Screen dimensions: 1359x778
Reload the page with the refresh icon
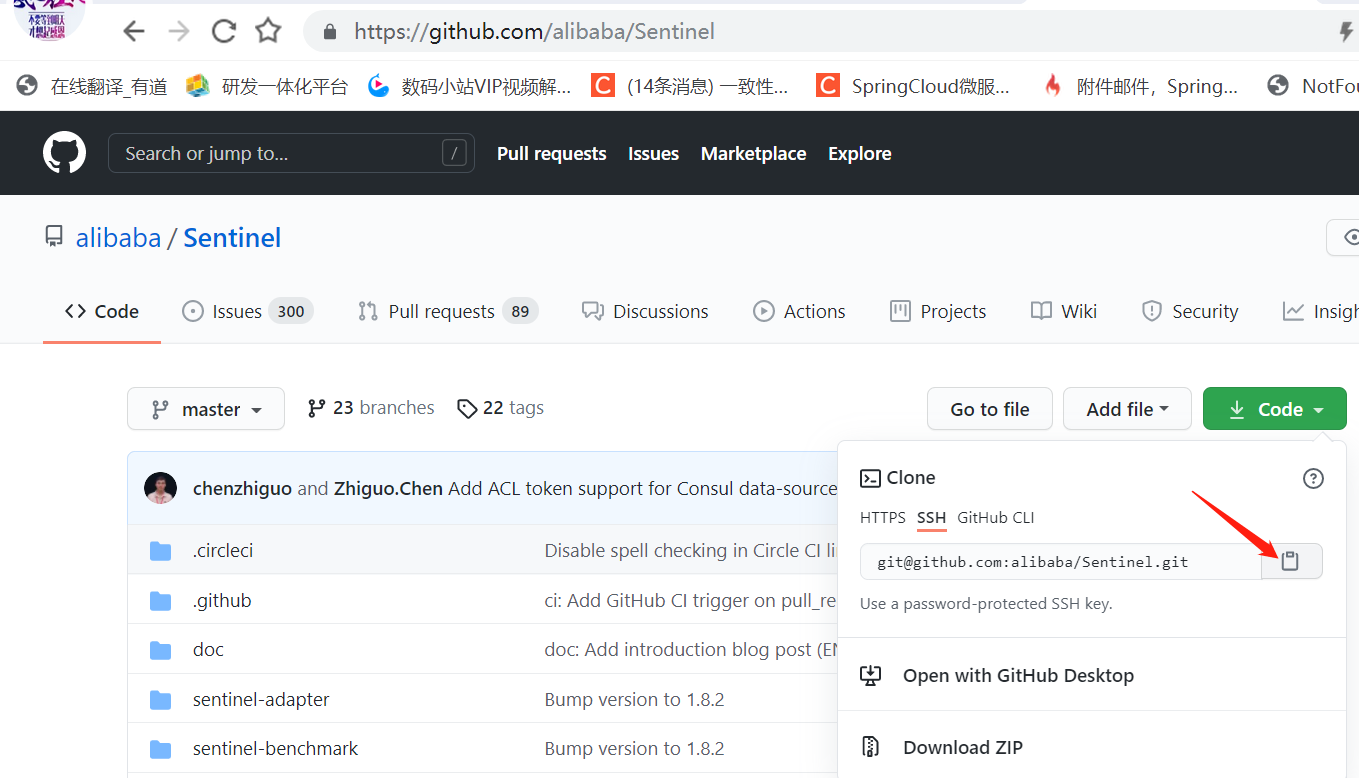pos(223,32)
